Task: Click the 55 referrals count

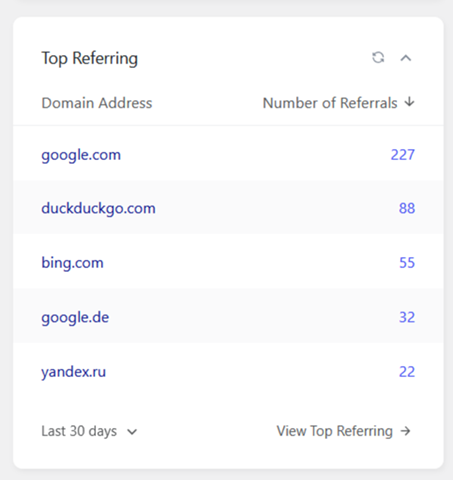Action: (x=407, y=263)
